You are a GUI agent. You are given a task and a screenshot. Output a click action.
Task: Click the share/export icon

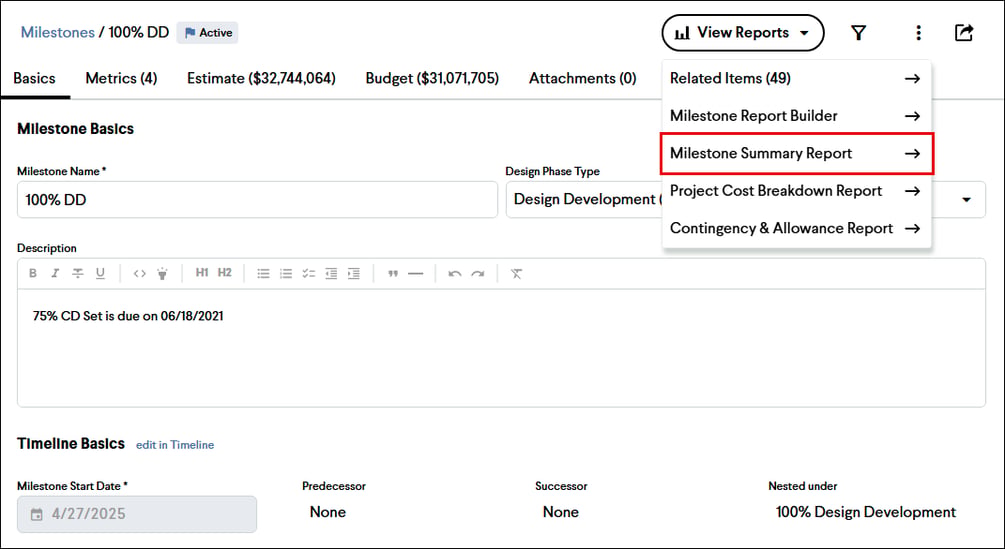coord(964,33)
